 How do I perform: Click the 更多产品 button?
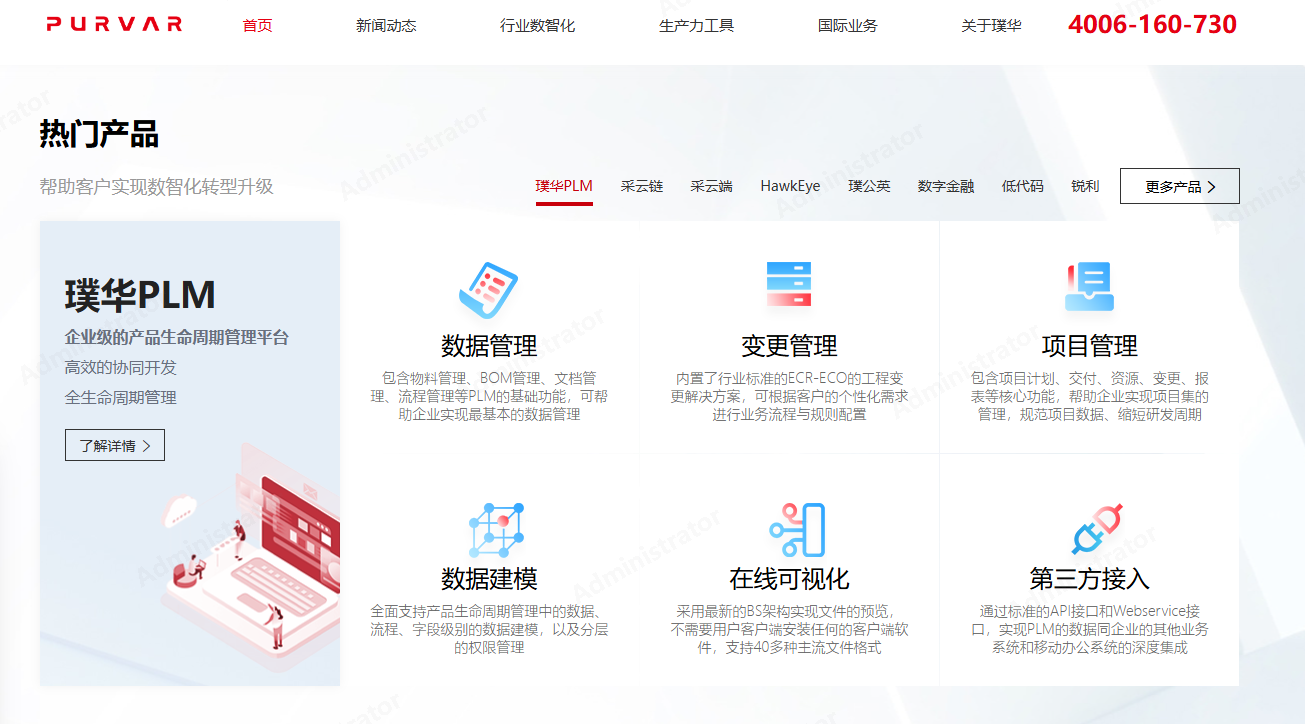point(1180,186)
